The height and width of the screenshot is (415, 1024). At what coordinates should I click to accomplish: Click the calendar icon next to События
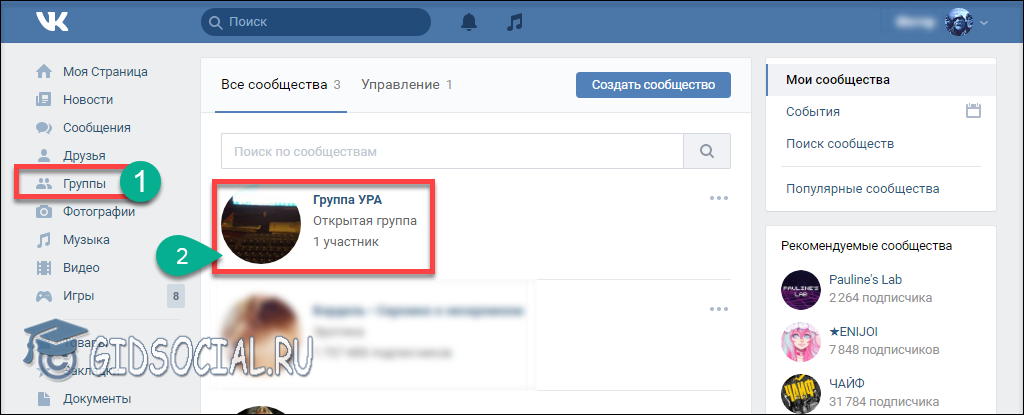(974, 110)
